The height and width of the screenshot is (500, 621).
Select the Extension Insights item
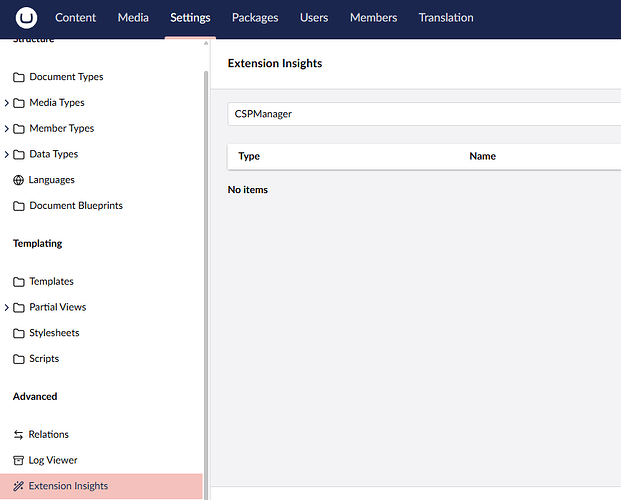click(101, 486)
